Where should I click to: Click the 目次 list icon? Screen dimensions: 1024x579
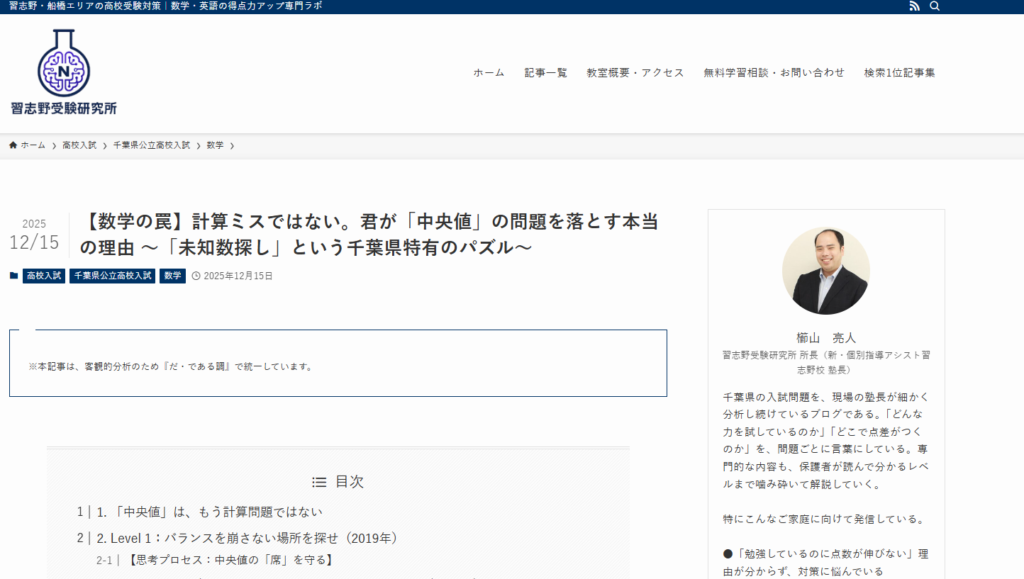coord(319,482)
